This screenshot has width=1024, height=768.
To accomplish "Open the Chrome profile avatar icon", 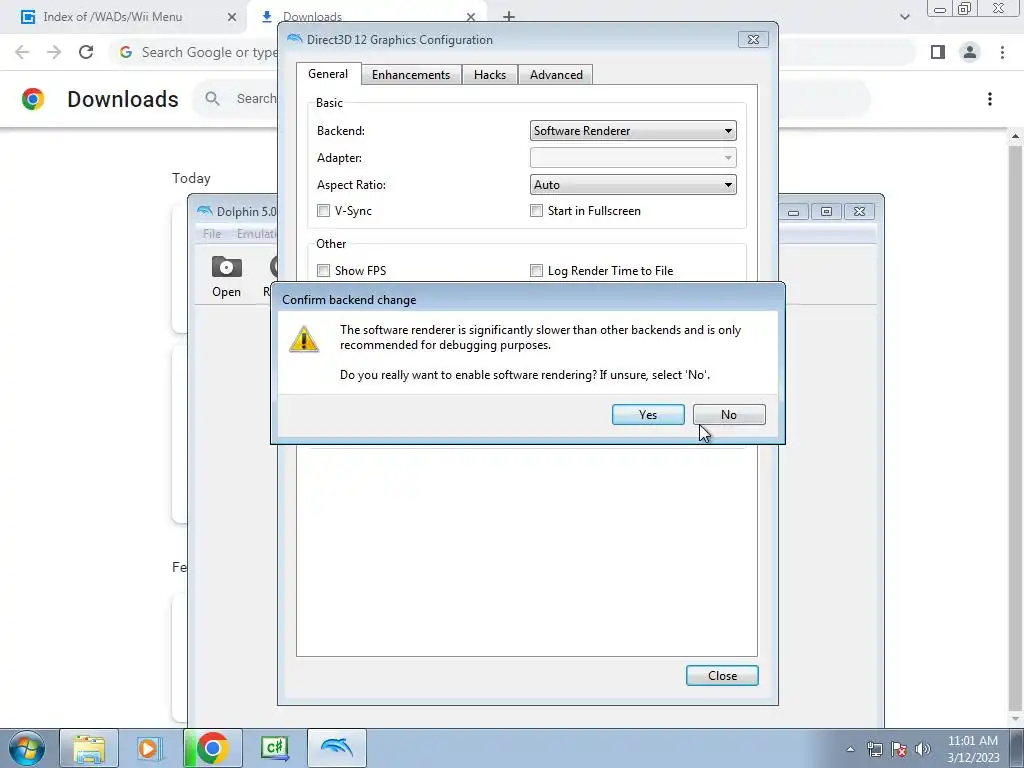I will click(970, 52).
